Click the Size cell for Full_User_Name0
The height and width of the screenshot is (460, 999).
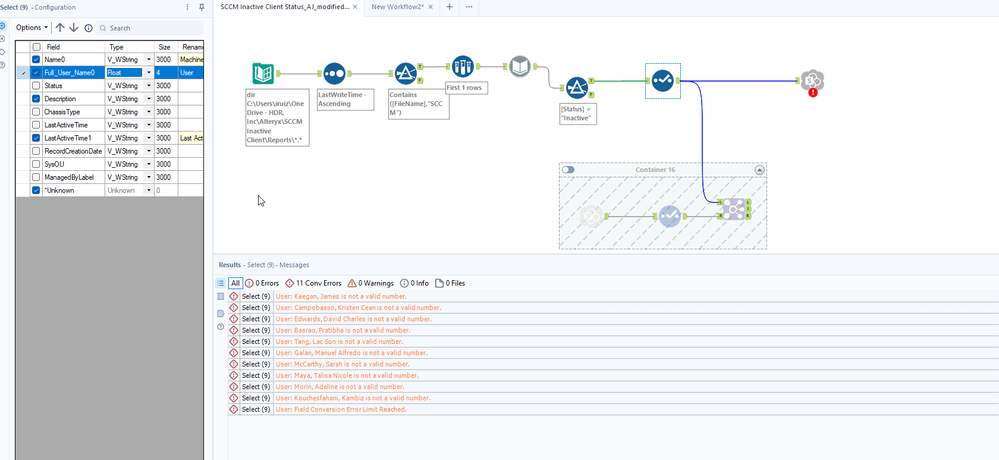(x=166, y=73)
